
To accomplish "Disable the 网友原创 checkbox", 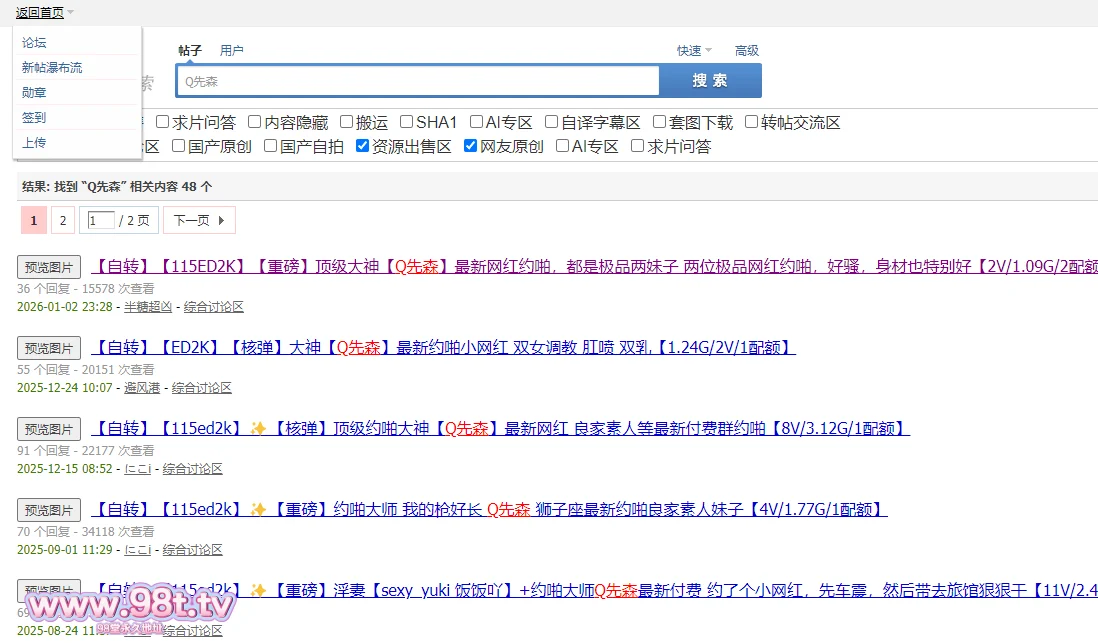I will tap(471, 146).
